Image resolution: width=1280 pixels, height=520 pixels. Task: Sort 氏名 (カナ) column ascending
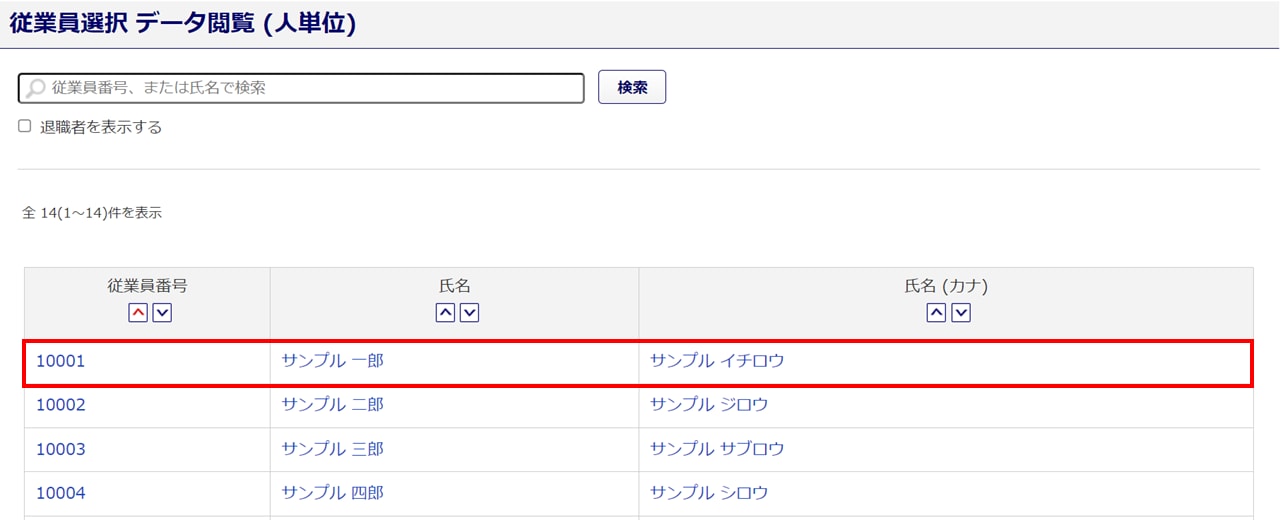936,313
